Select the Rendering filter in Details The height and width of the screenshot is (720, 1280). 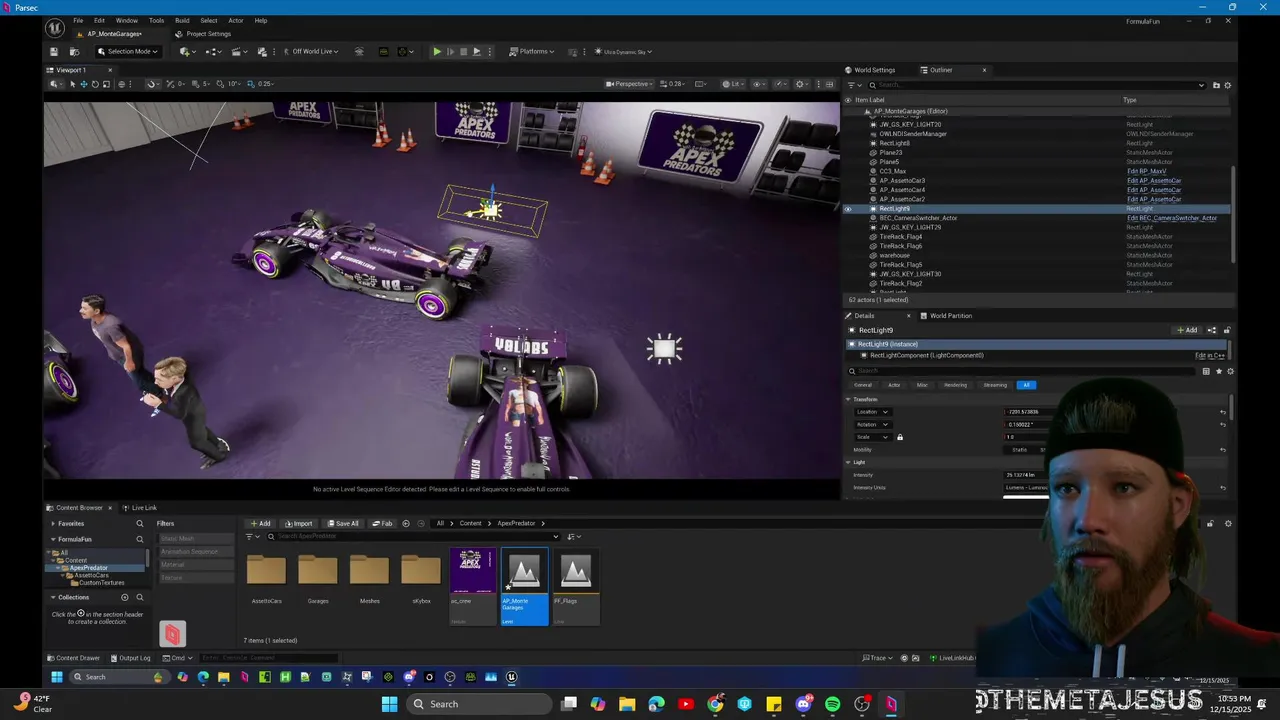click(955, 385)
